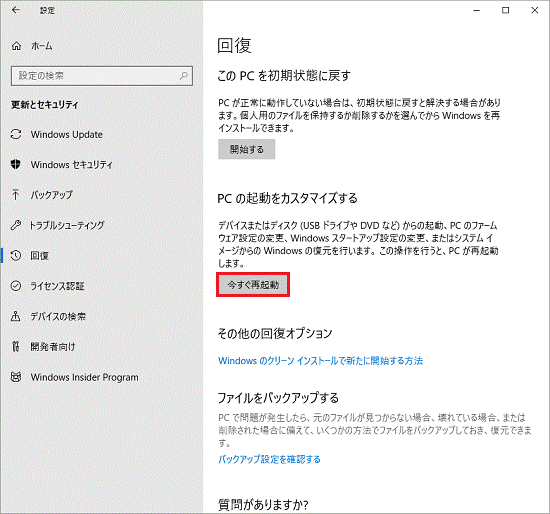
Task: Select バックアップ in the sidebar
Action: point(52,195)
